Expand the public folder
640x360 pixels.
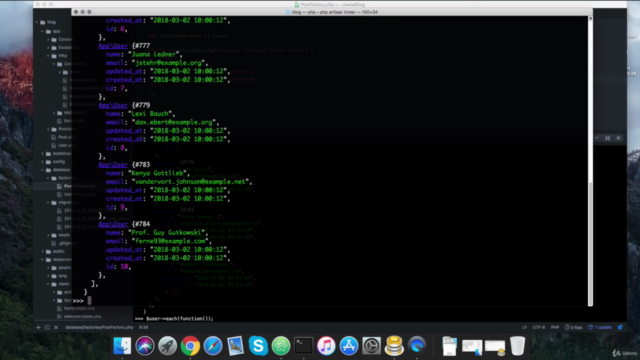pyautogui.click(x=42, y=251)
